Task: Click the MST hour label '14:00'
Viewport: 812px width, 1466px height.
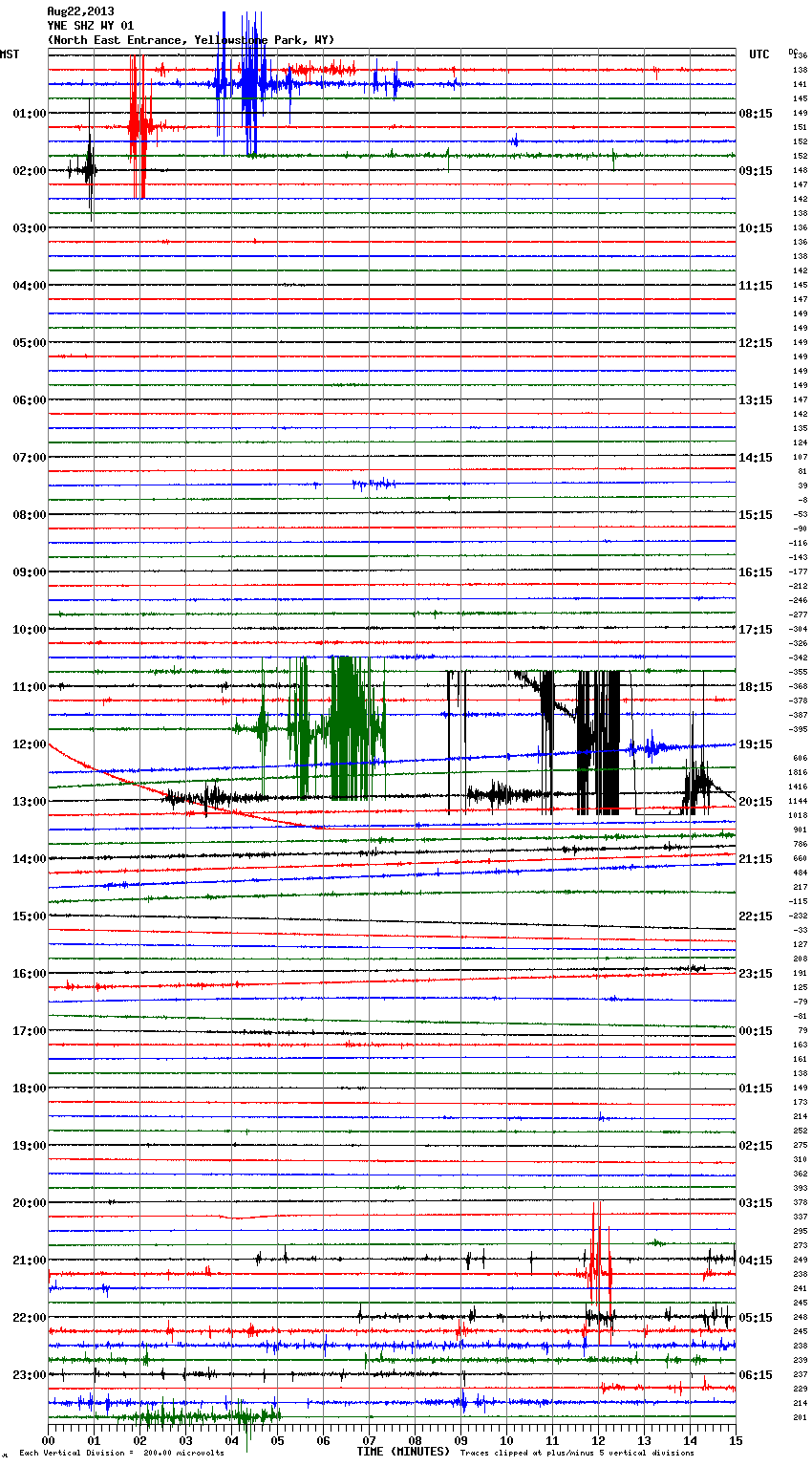Action: point(30,859)
